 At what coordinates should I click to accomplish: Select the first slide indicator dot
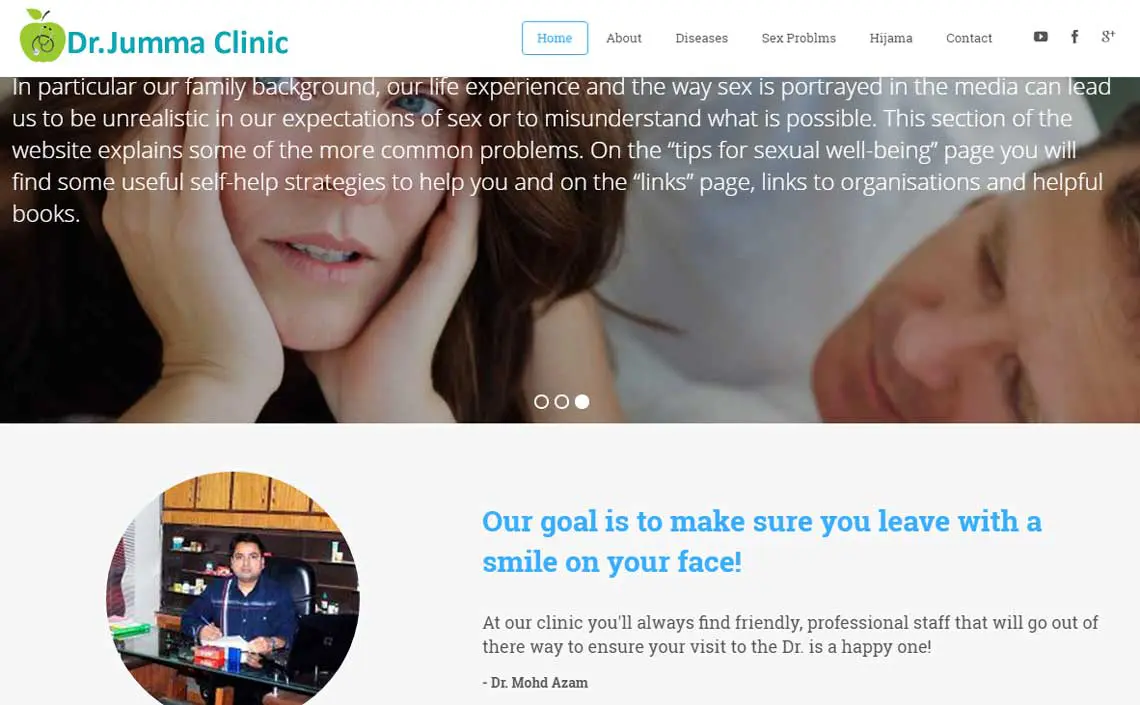coord(541,401)
